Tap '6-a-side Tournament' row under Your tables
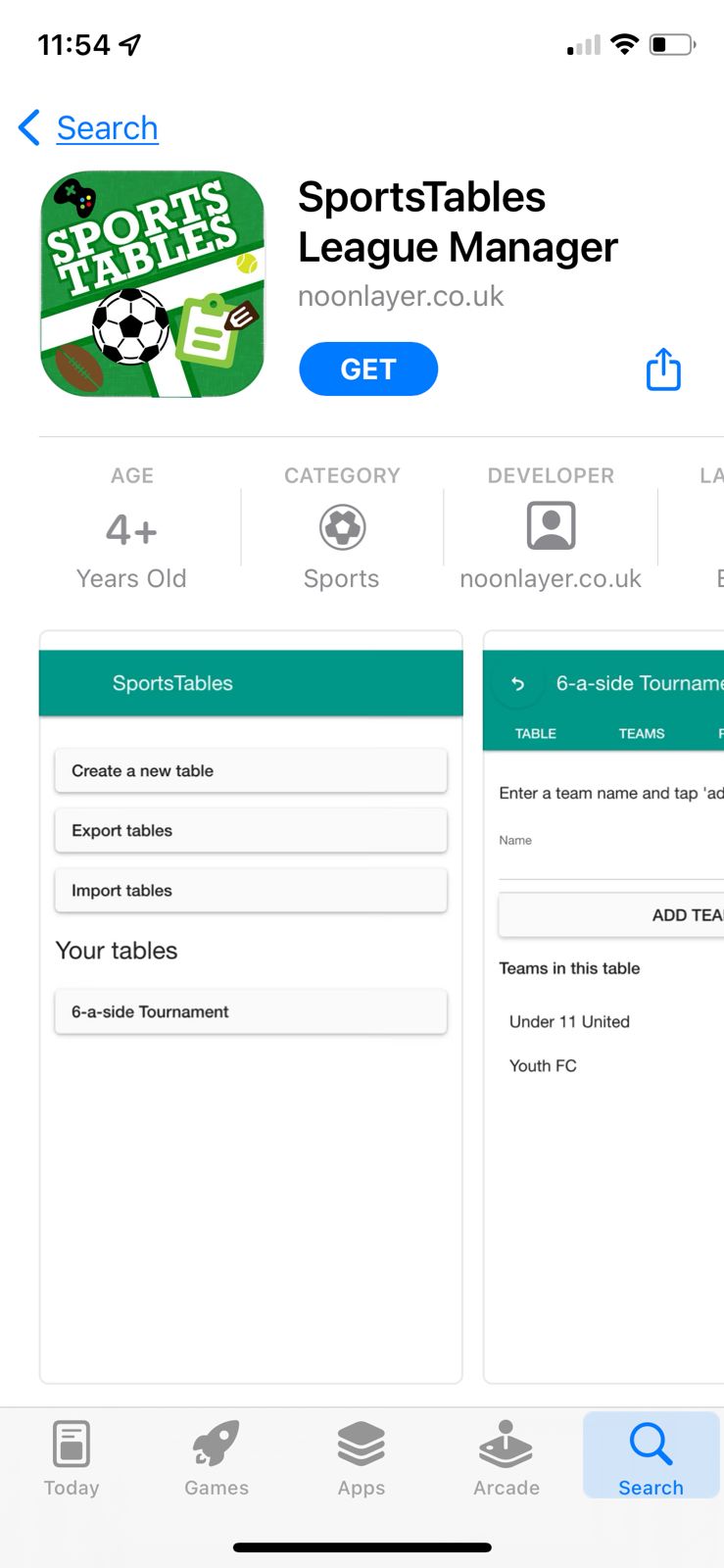The height and width of the screenshot is (1568, 724). point(251,1011)
